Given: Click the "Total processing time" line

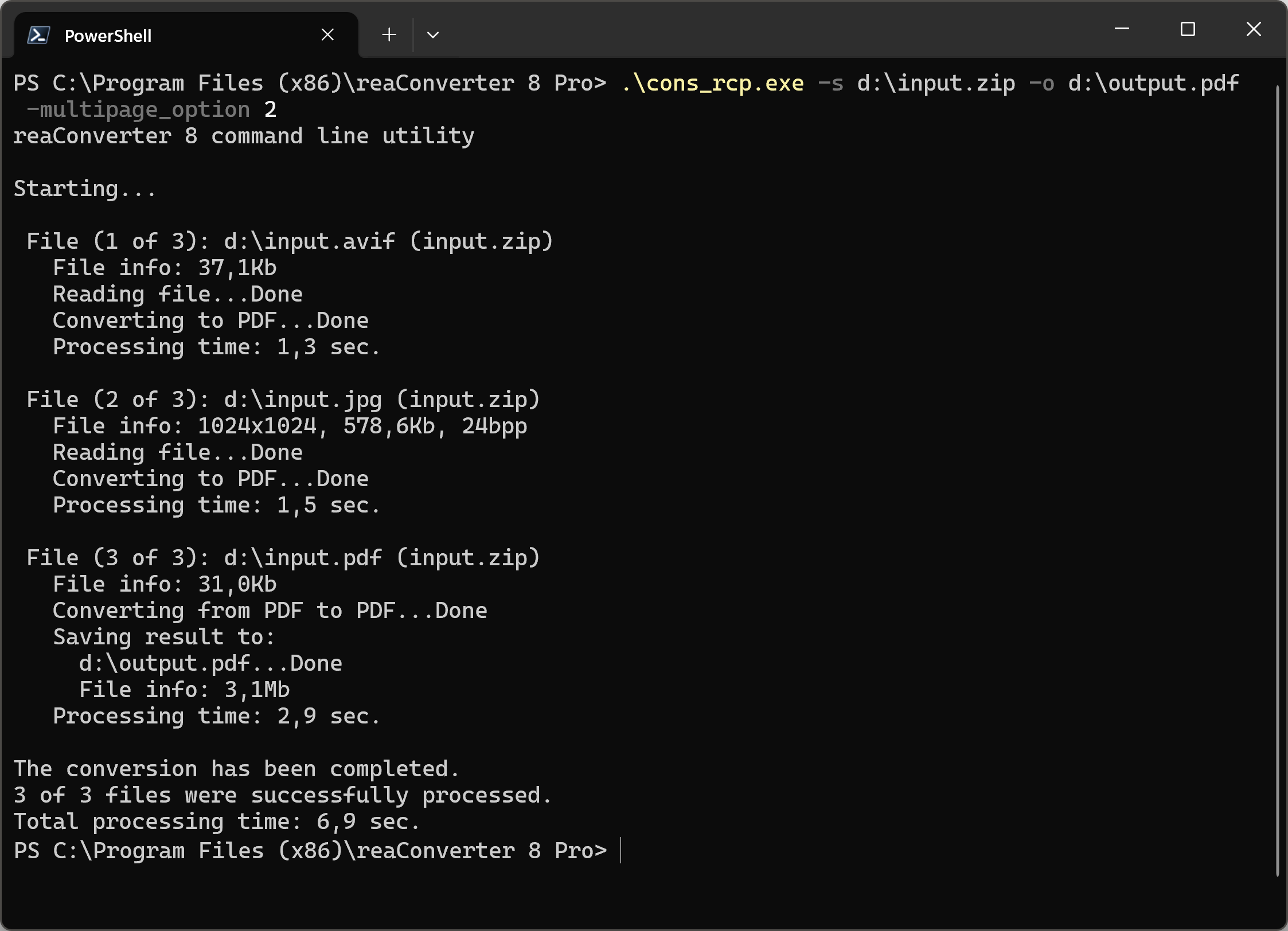Looking at the screenshot, I should tap(217, 822).
